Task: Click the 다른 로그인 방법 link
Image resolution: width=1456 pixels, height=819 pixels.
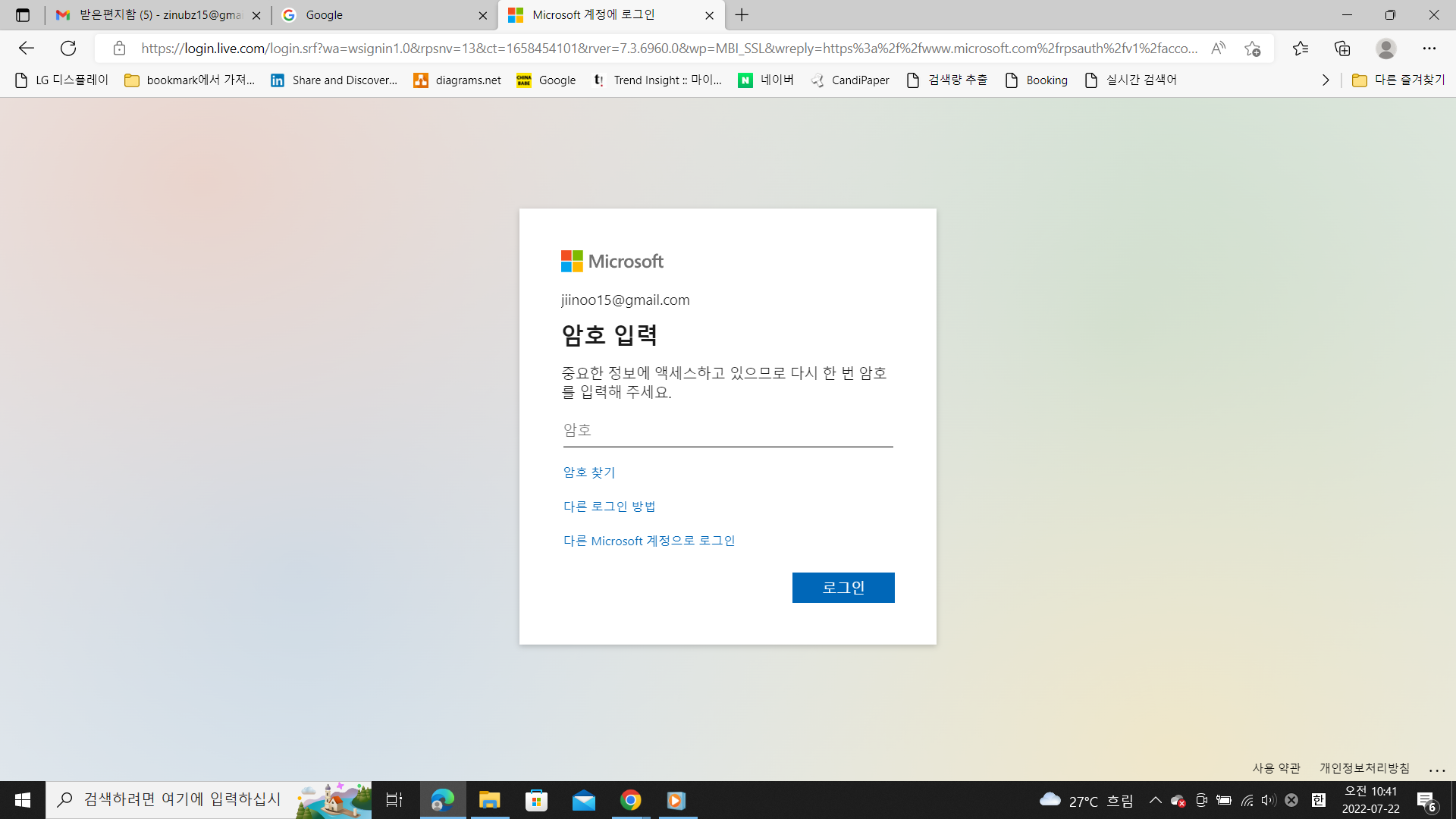Action: point(609,507)
